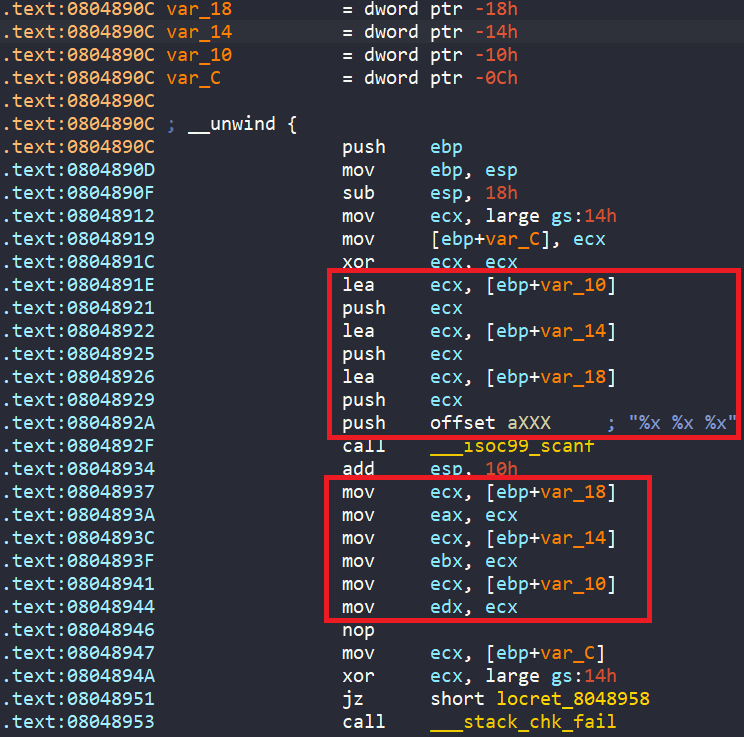Select the mov edx, ecx instruction
The image size is (744, 737).
coord(429,607)
